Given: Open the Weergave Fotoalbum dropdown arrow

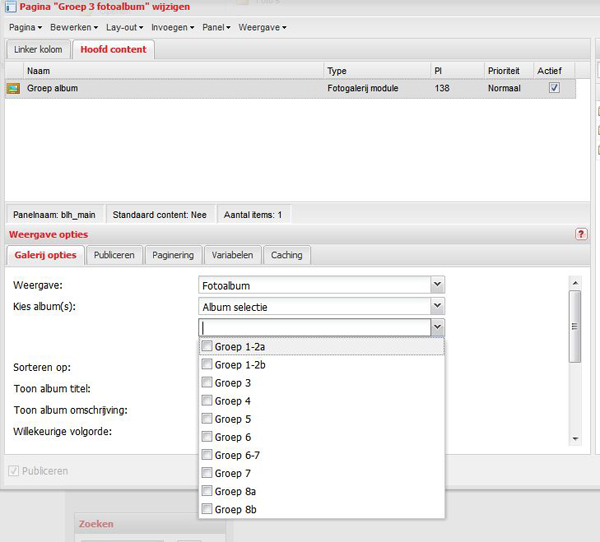Looking at the screenshot, I should click(437, 285).
